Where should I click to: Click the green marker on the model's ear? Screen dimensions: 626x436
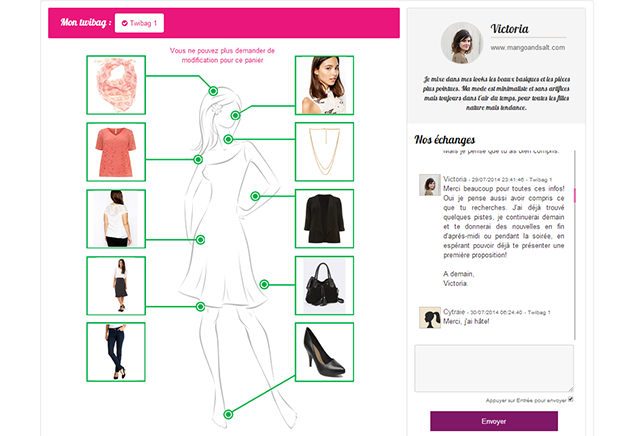pyautogui.click(x=235, y=115)
